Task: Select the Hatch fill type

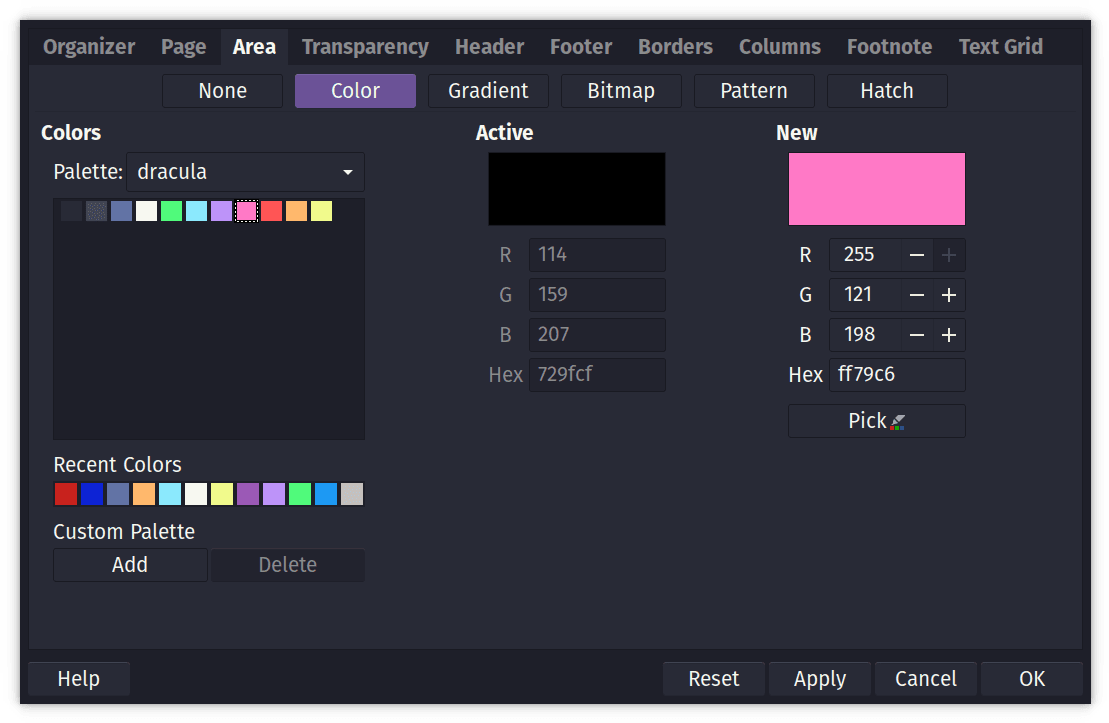Action: point(886,90)
